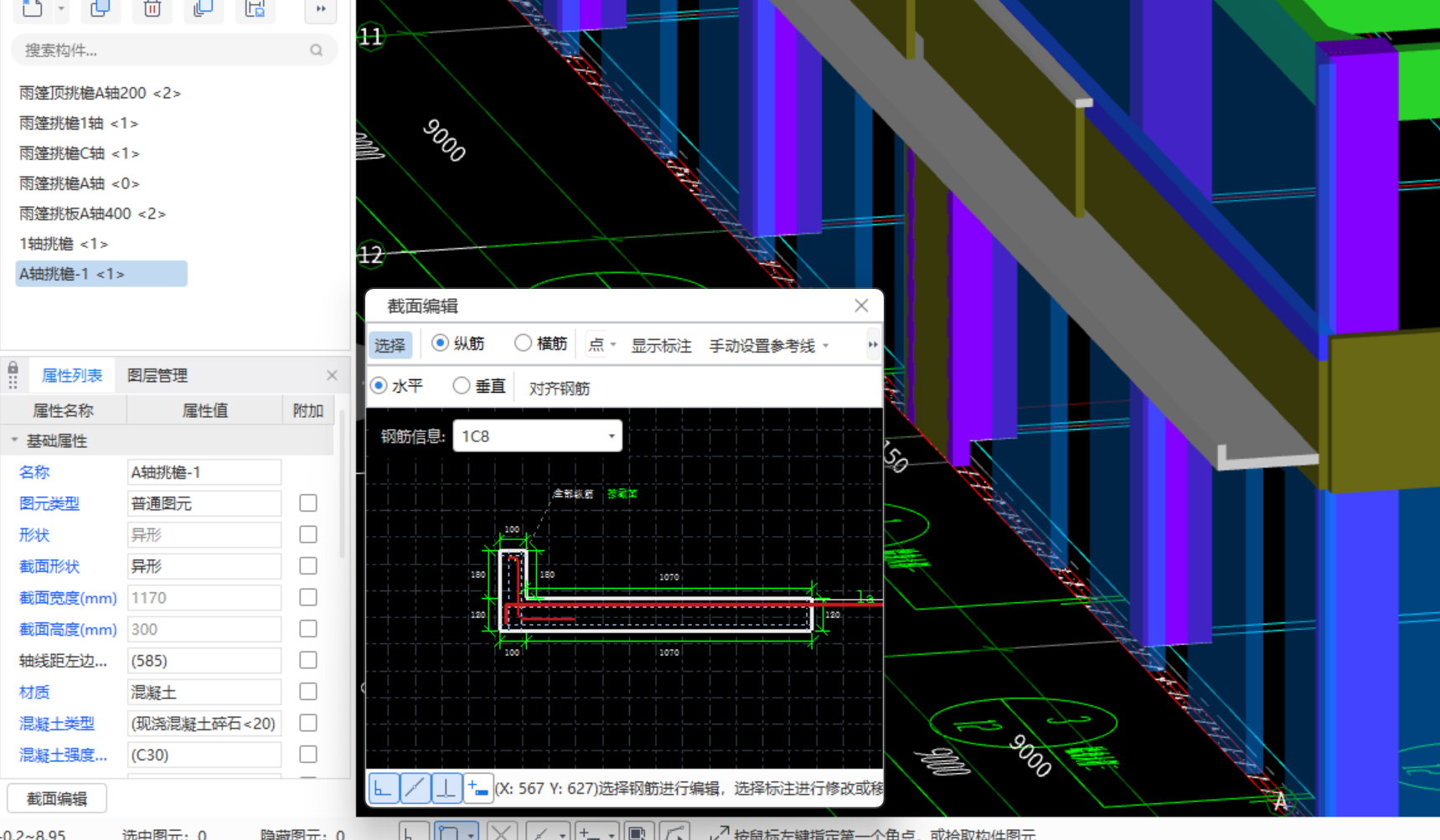Screen dimensions: 1440x840
Task: Click the X cross snap icon in main status bar
Action: click(502, 832)
